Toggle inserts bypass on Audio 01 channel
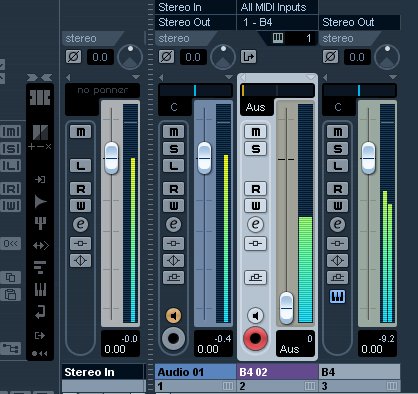The height and width of the screenshot is (394, 418). [x=173, y=243]
